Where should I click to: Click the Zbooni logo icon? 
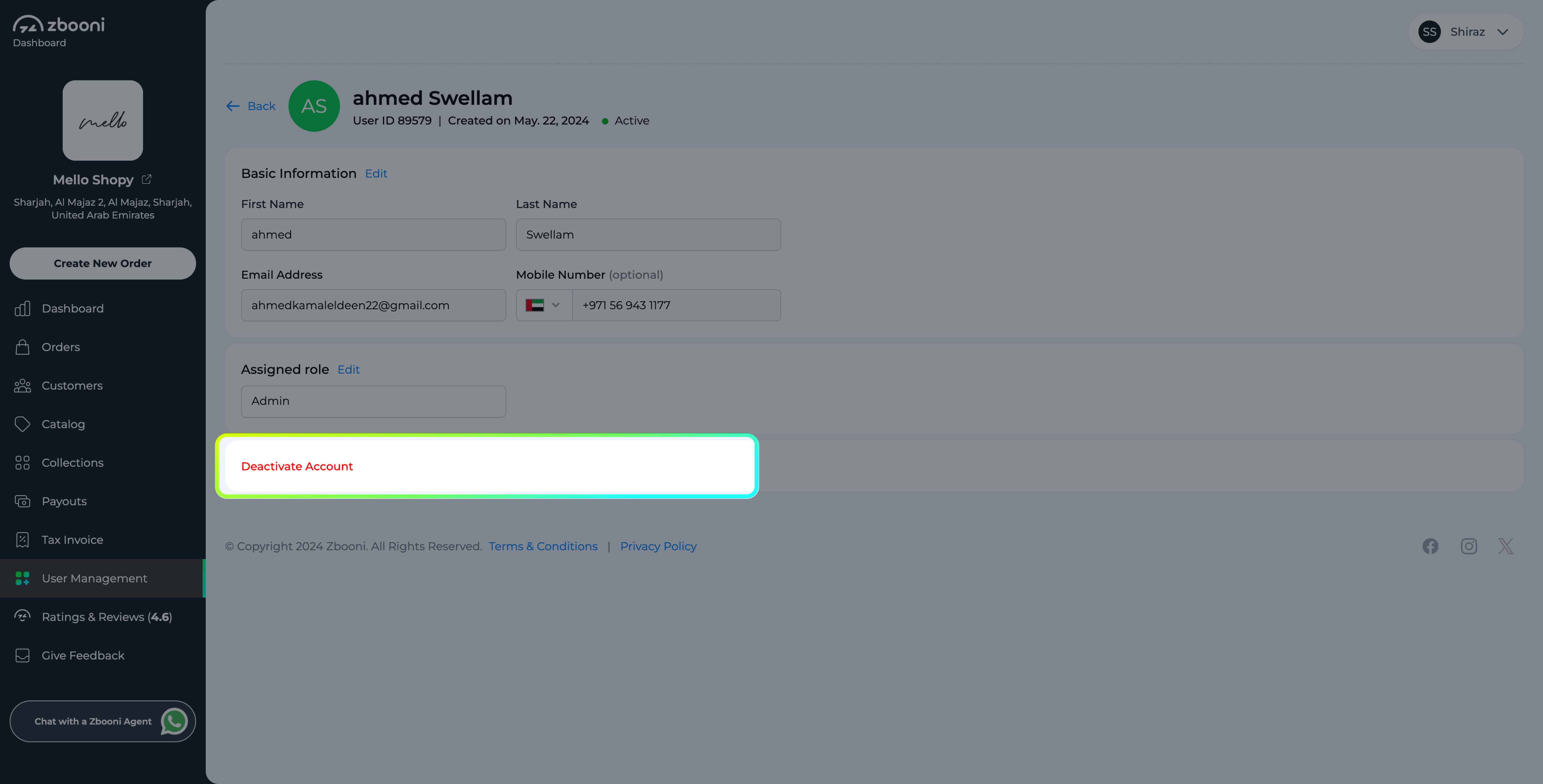(28, 24)
